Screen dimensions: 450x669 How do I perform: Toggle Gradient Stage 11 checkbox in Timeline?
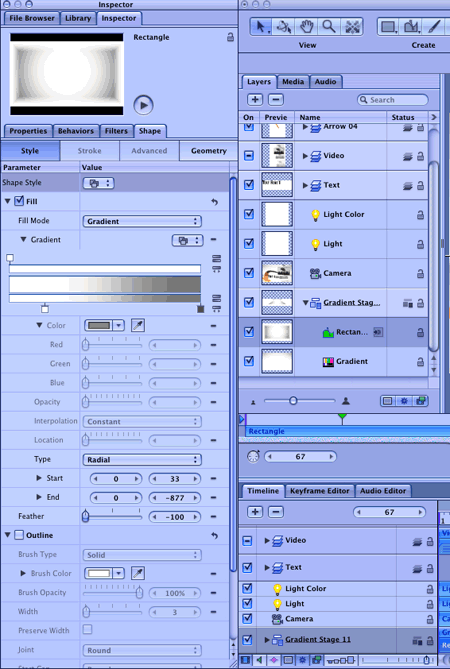247,640
